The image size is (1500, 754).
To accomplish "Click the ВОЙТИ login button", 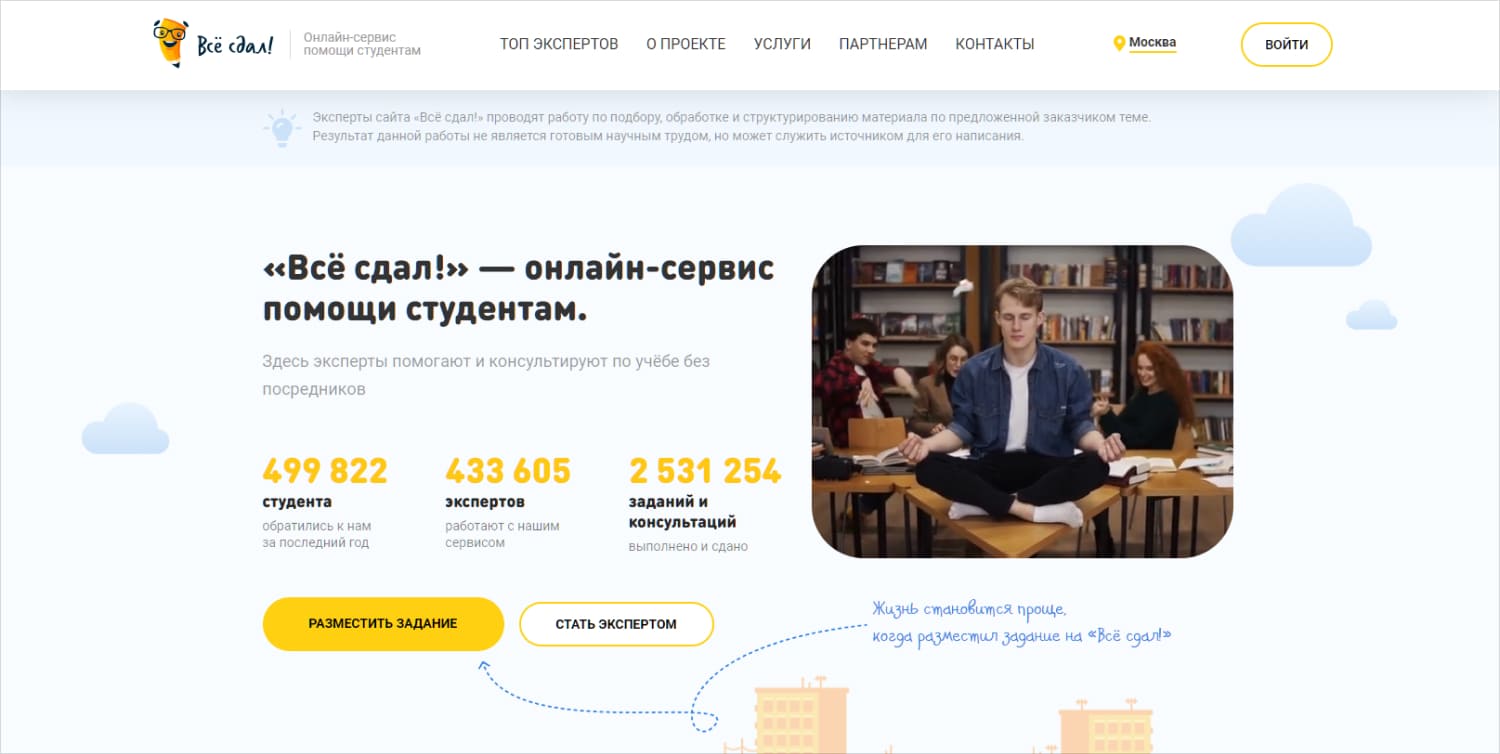I will (x=1286, y=44).
